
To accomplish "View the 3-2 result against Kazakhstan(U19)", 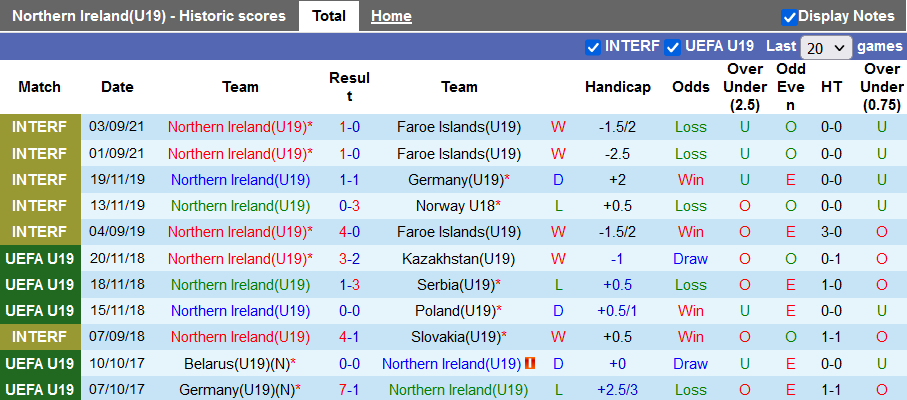I will 349,258.
